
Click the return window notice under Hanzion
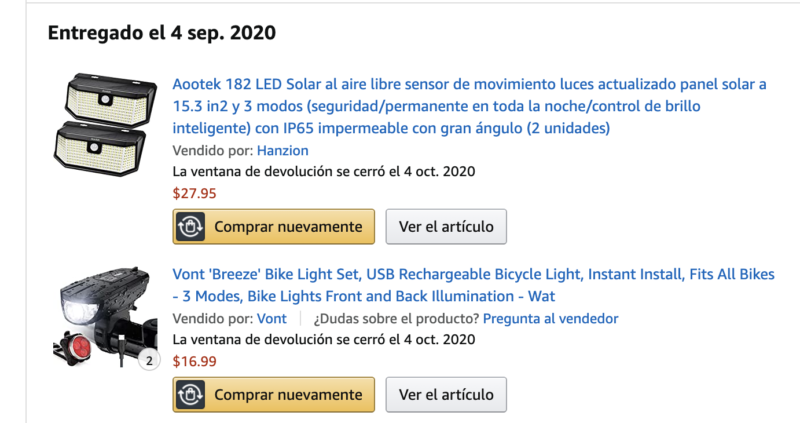323,171
